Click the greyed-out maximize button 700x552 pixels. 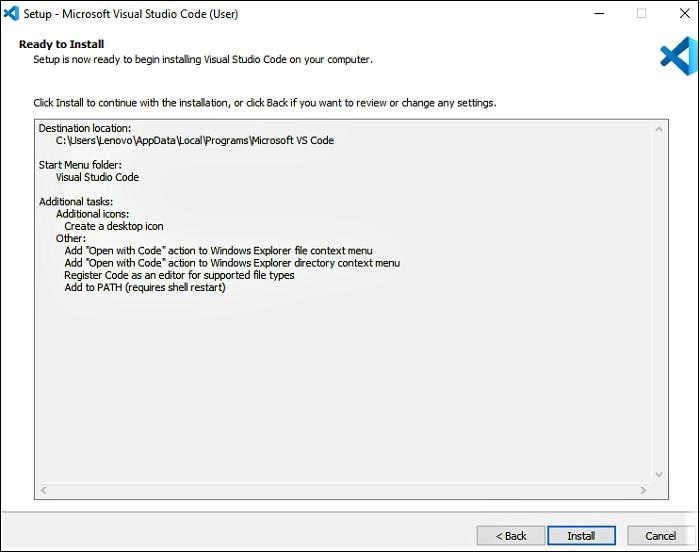click(641, 14)
